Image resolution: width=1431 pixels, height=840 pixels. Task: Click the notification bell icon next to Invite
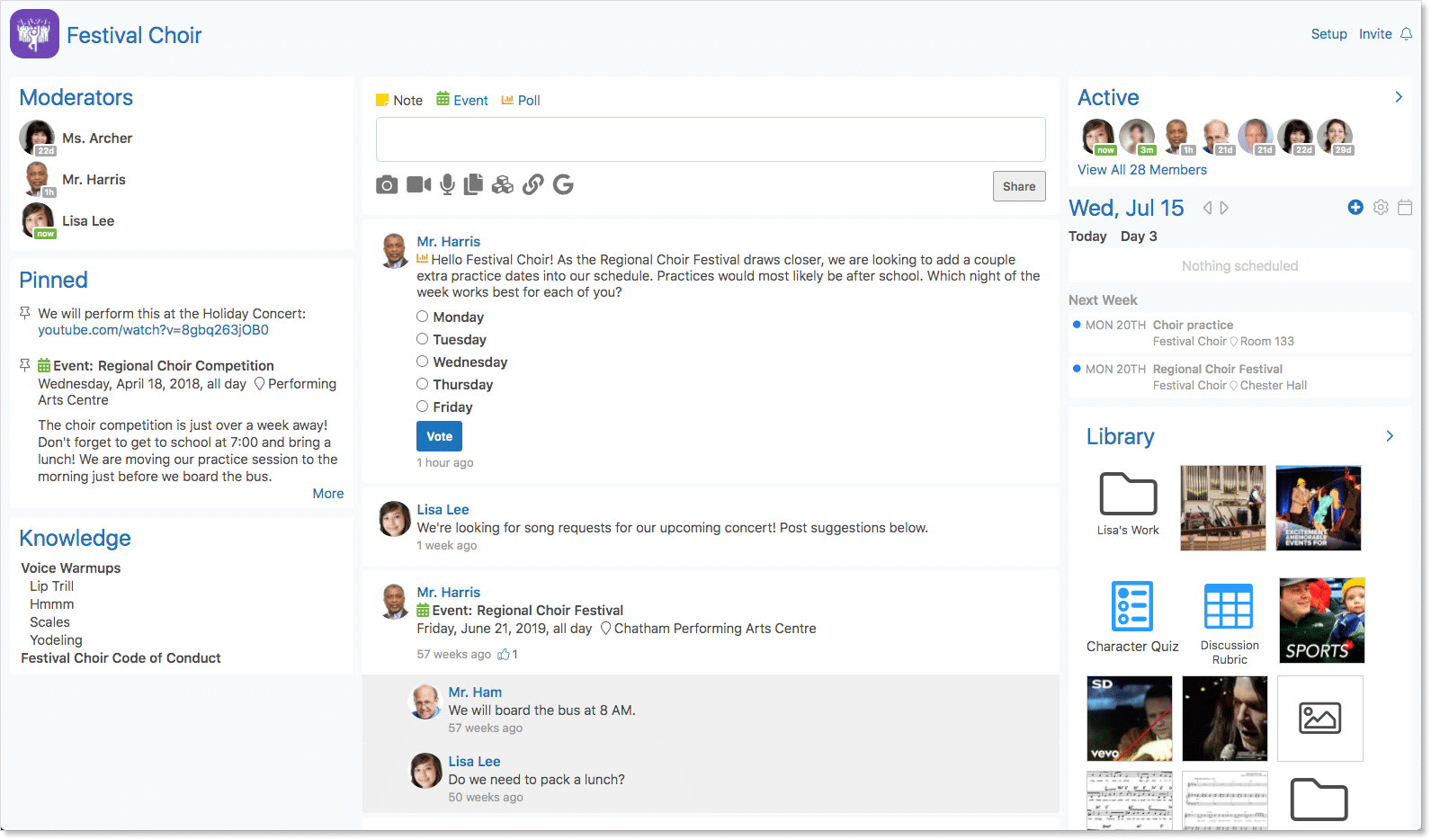[x=1406, y=34]
